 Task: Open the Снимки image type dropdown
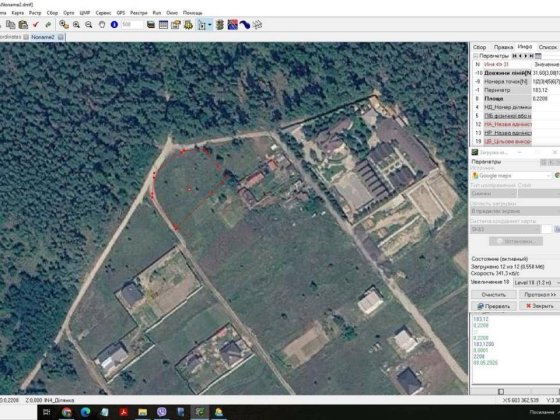[494, 193]
